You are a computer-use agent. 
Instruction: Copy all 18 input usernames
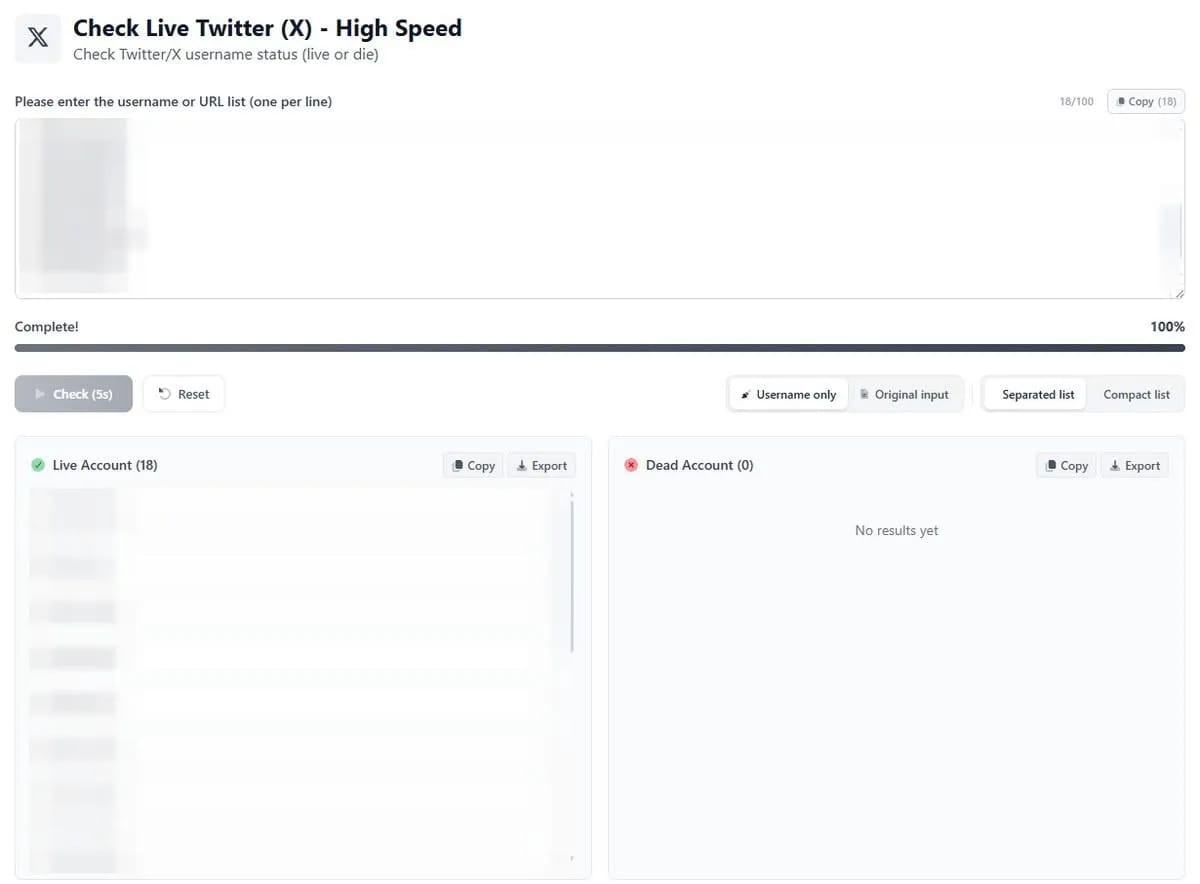coord(1146,101)
